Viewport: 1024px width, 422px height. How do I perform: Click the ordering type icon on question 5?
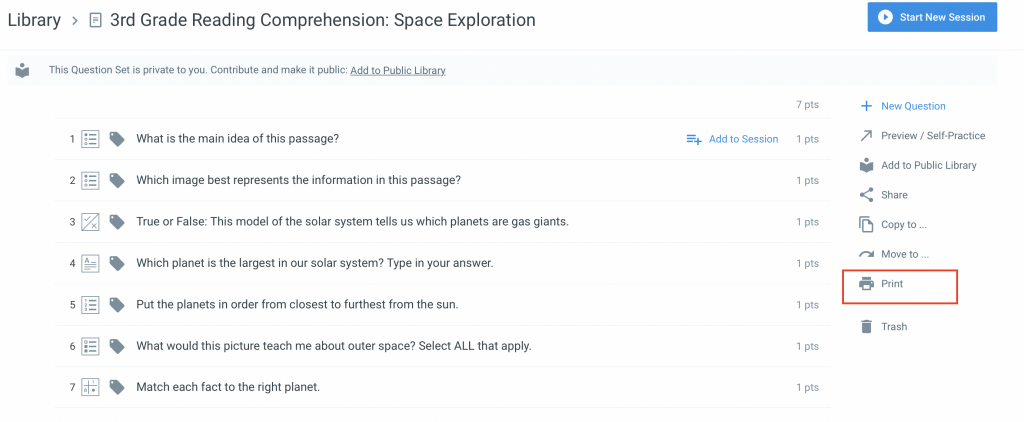tap(90, 304)
